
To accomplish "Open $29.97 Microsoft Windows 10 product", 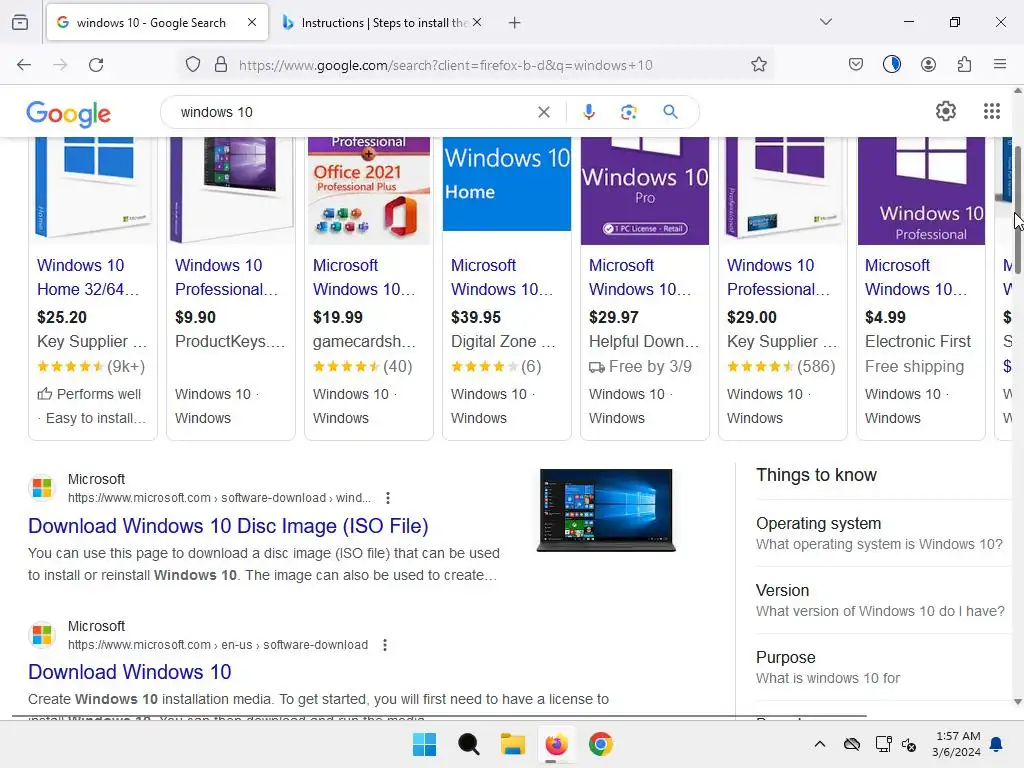I will click(x=640, y=278).
